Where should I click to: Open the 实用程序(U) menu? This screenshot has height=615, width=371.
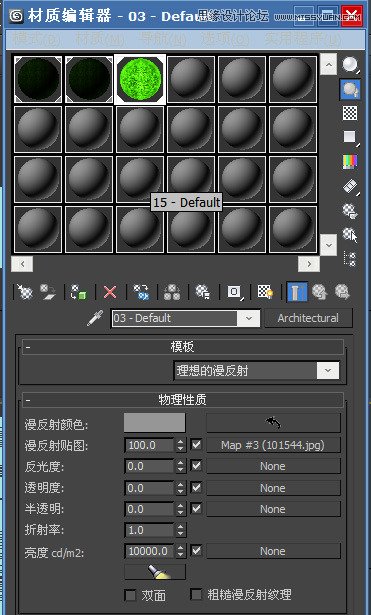click(x=302, y=39)
